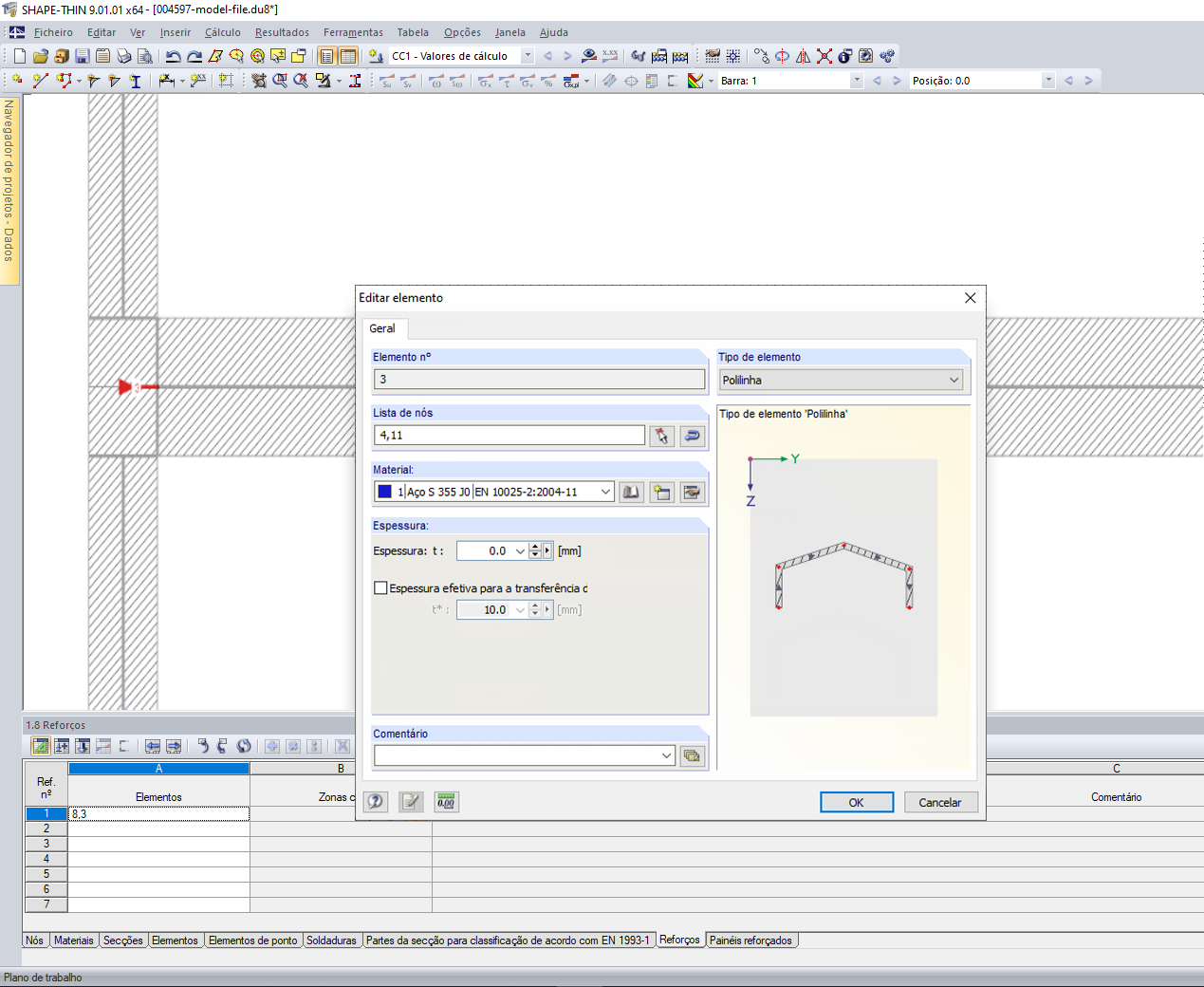The image size is (1204, 987).
Task: Click the dialog units 0.00 icon
Action: pos(446,802)
